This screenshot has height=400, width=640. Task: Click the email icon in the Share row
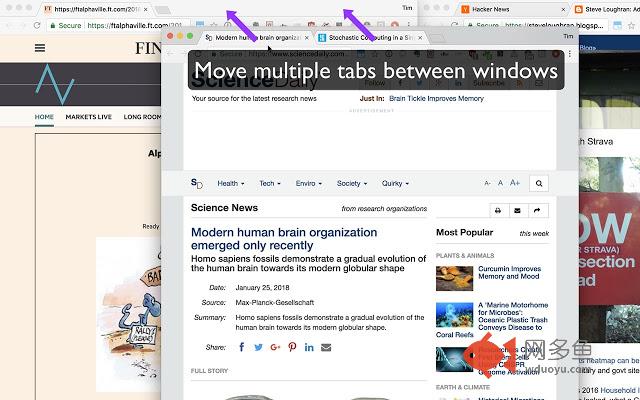[326, 347]
